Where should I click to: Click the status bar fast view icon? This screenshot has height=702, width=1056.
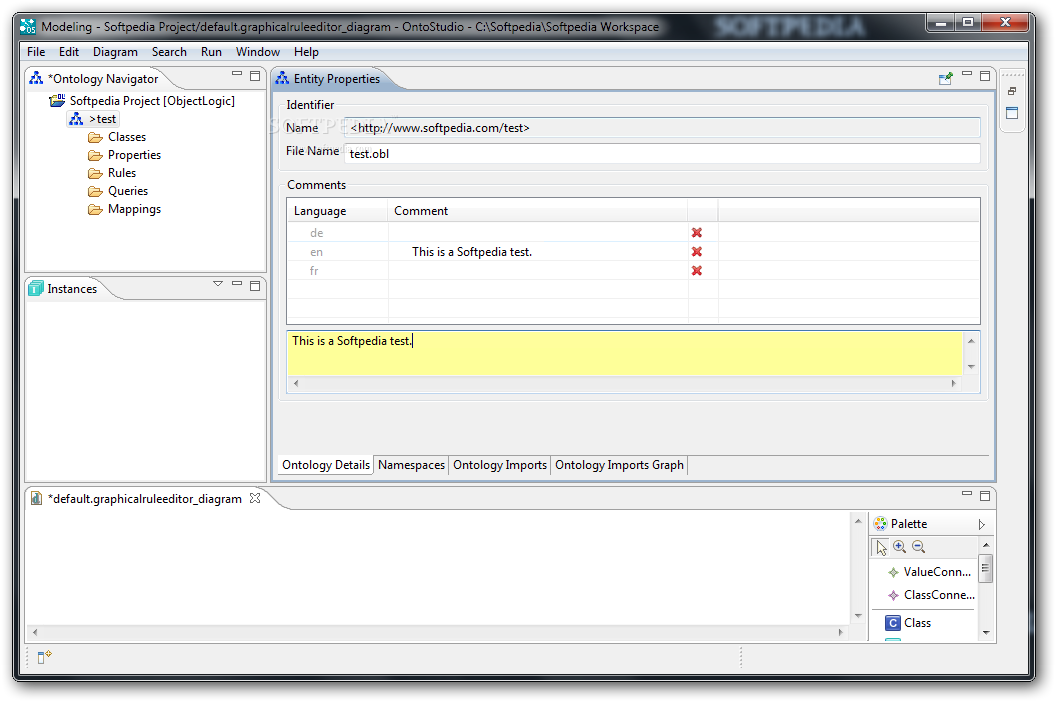click(x=44, y=657)
